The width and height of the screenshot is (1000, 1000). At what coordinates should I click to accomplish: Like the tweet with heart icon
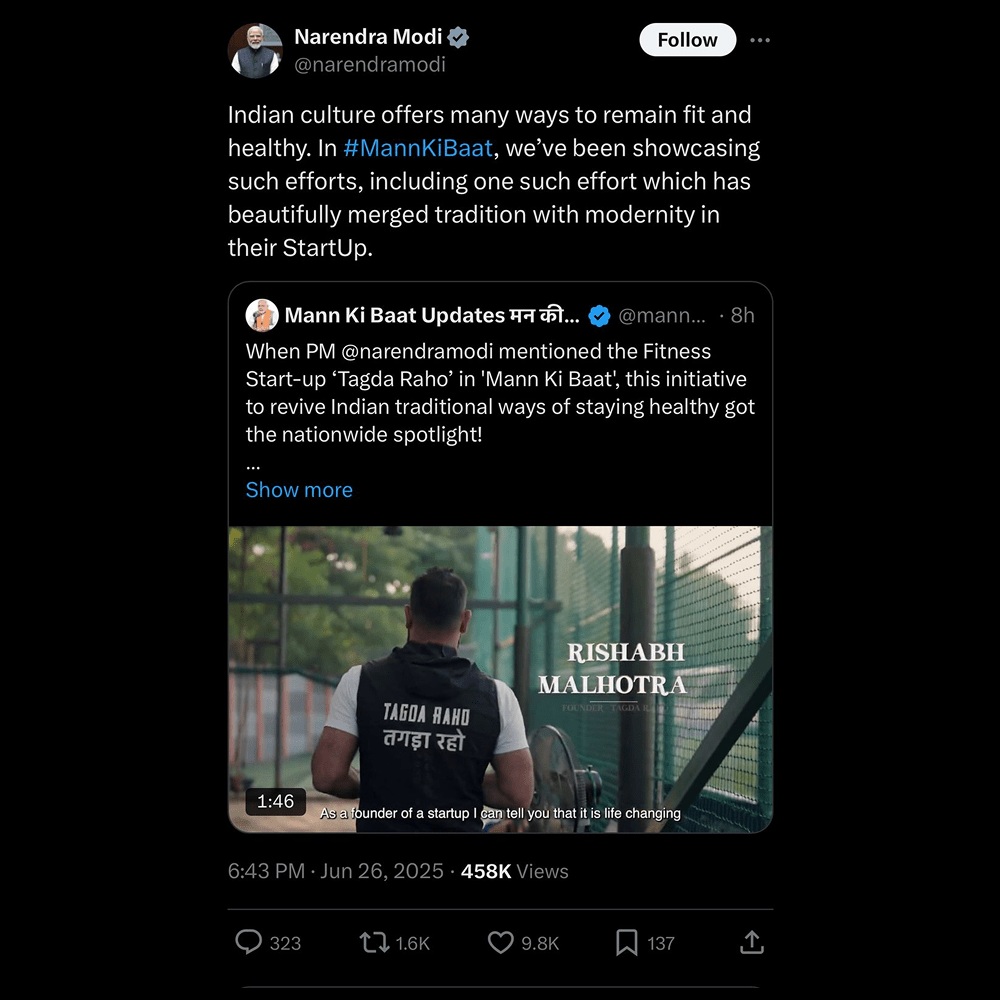[x=500, y=942]
